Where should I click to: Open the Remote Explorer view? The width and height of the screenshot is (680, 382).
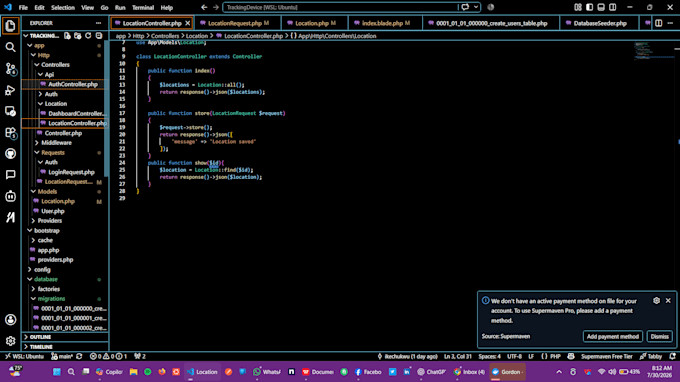point(10,111)
